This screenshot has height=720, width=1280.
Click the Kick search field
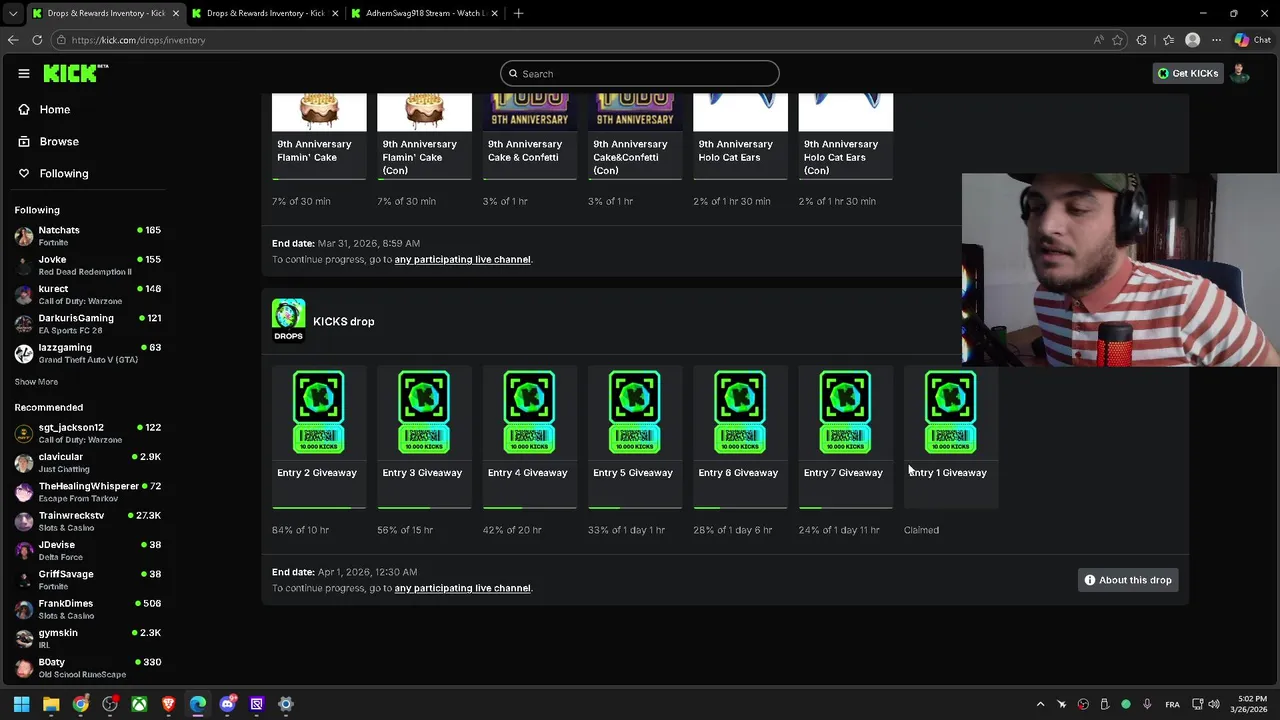(640, 73)
